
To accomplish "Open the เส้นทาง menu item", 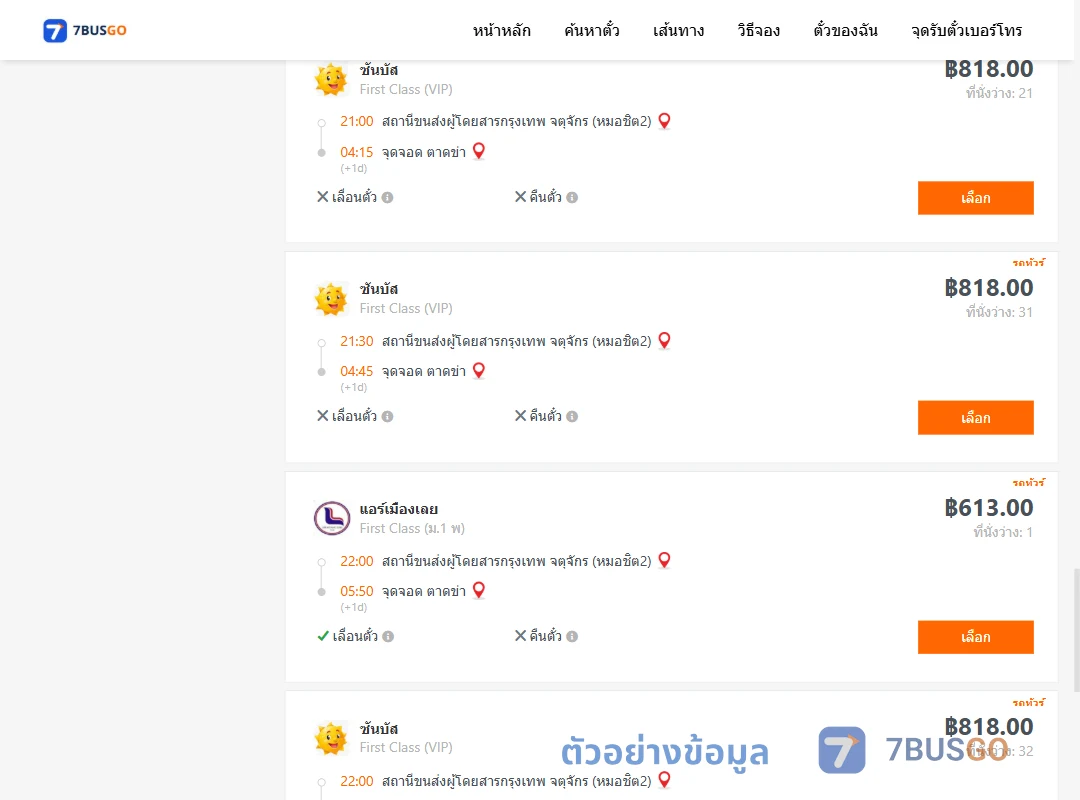I will coord(678,30).
